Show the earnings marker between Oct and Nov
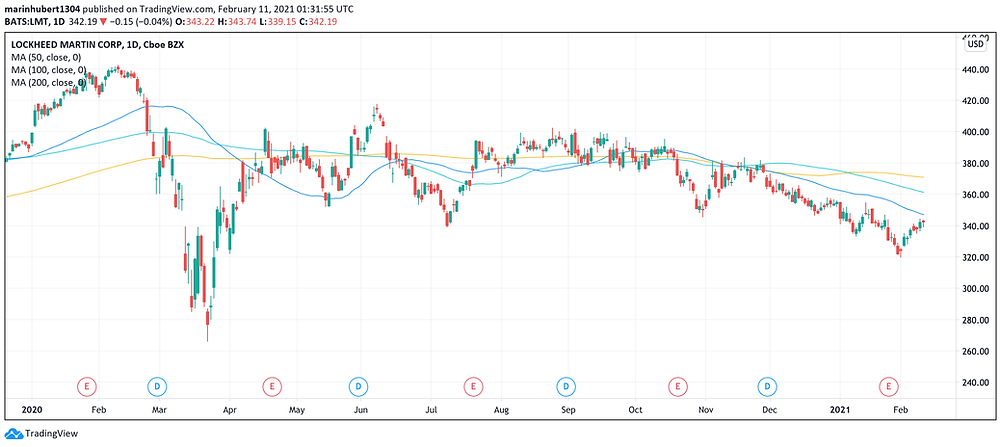The image size is (1000, 447). click(677, 386)
